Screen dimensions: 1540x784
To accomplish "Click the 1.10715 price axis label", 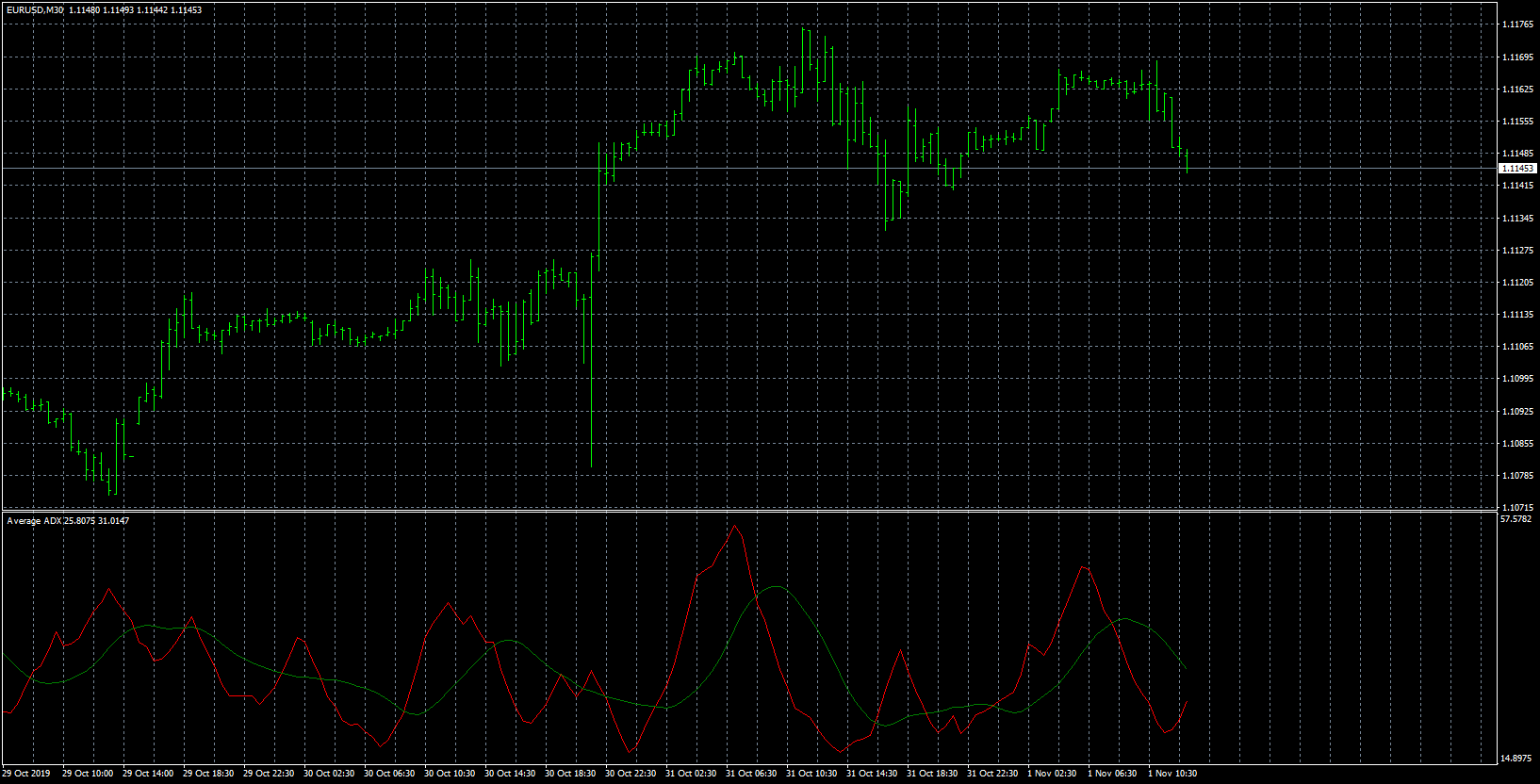I will coord(1517,507).
